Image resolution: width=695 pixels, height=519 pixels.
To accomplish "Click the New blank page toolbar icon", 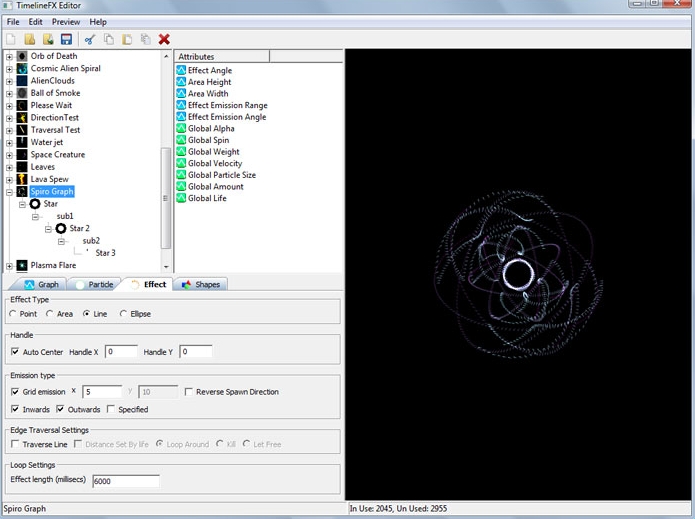I will [11, 39].
